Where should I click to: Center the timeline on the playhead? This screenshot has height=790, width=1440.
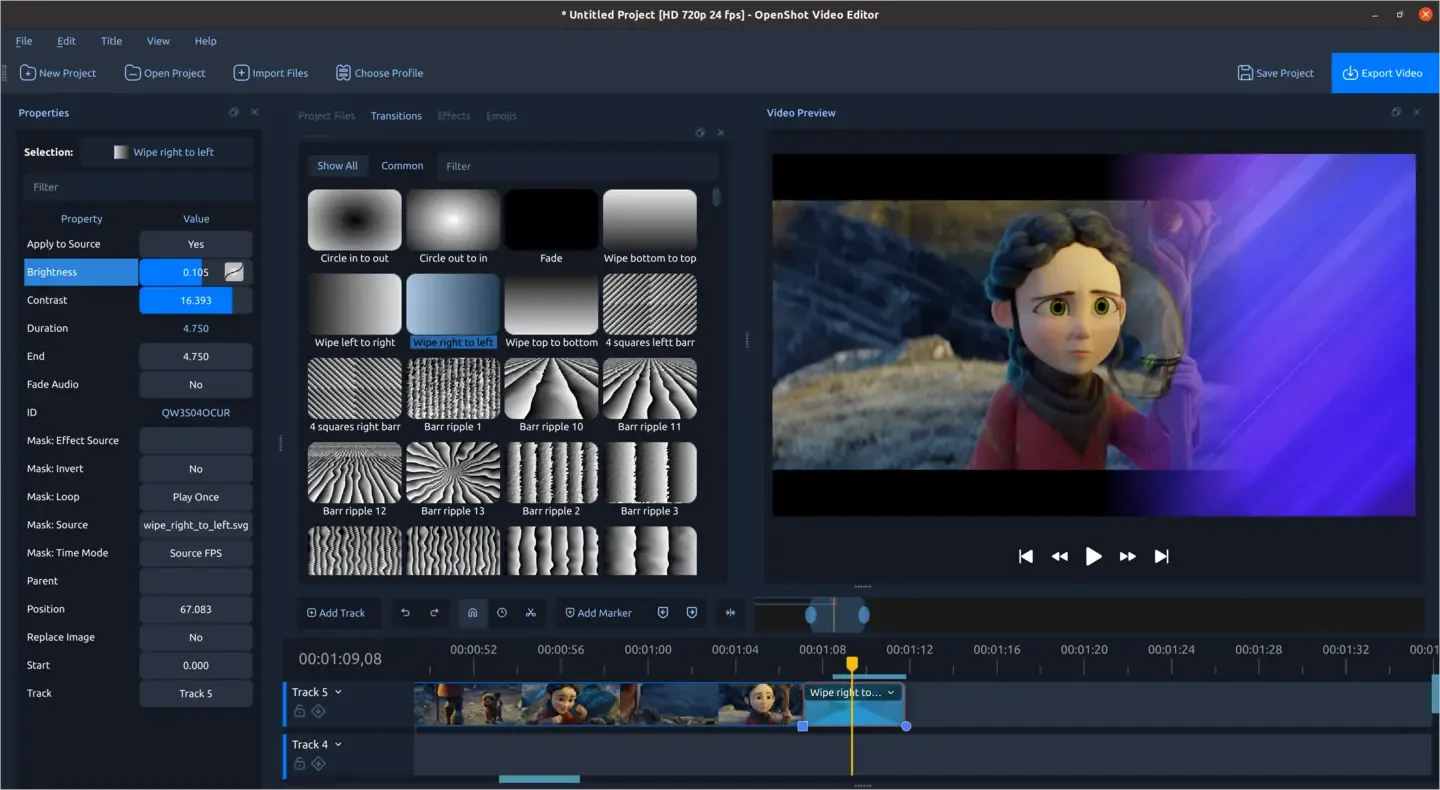point(730,613)
